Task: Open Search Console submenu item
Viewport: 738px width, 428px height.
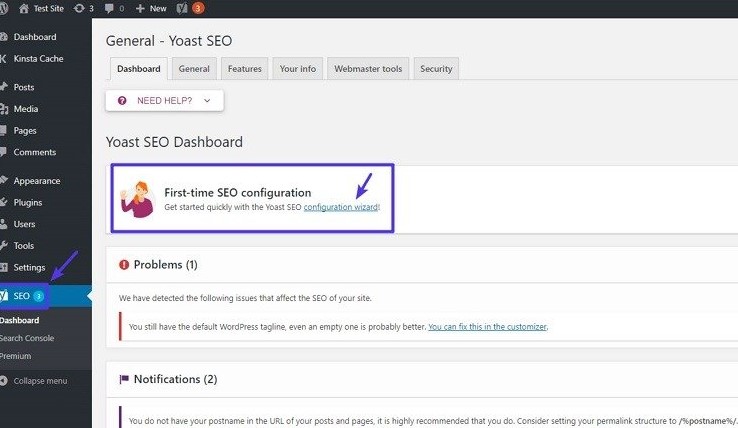Action: coord(27,338)
